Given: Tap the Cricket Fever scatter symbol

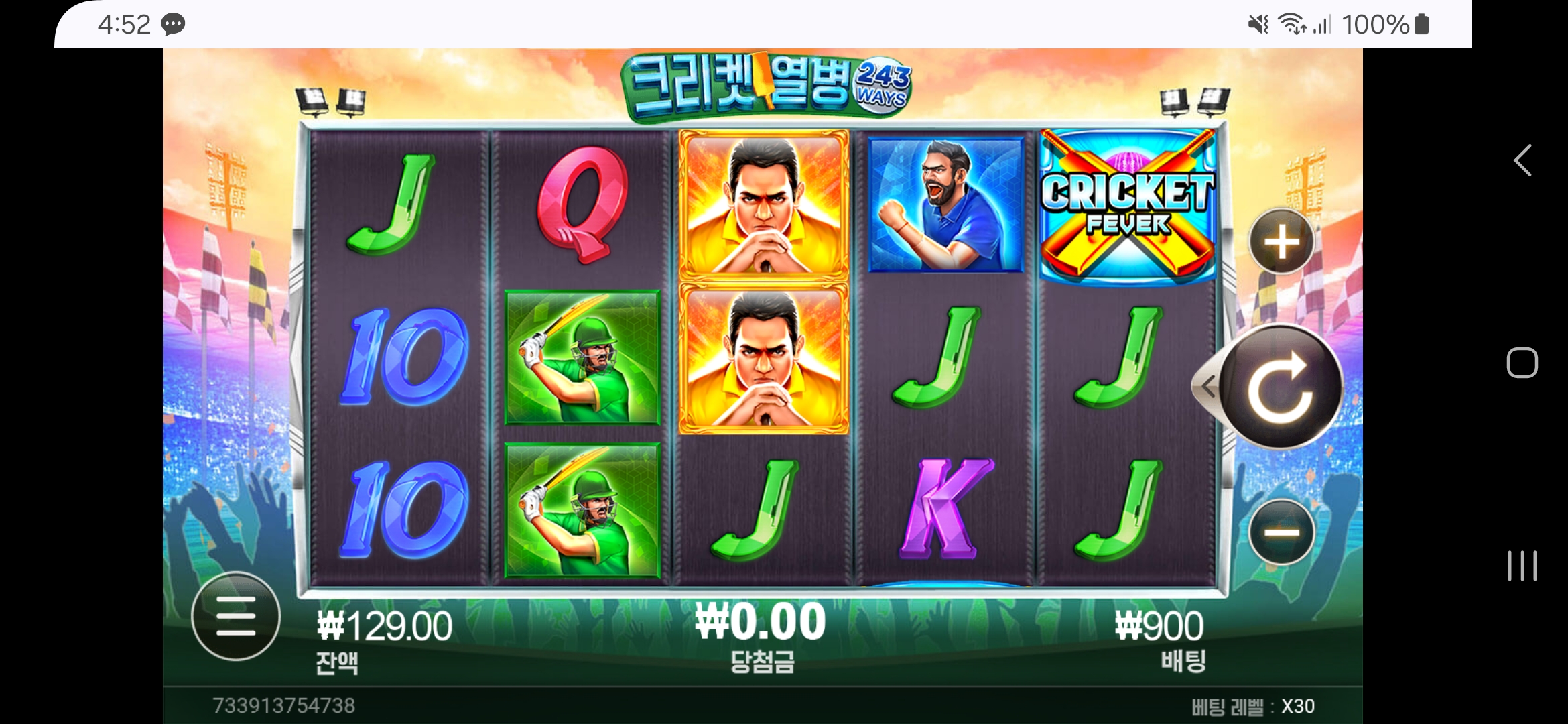Looking at the screenshot, I should 1128,207.
